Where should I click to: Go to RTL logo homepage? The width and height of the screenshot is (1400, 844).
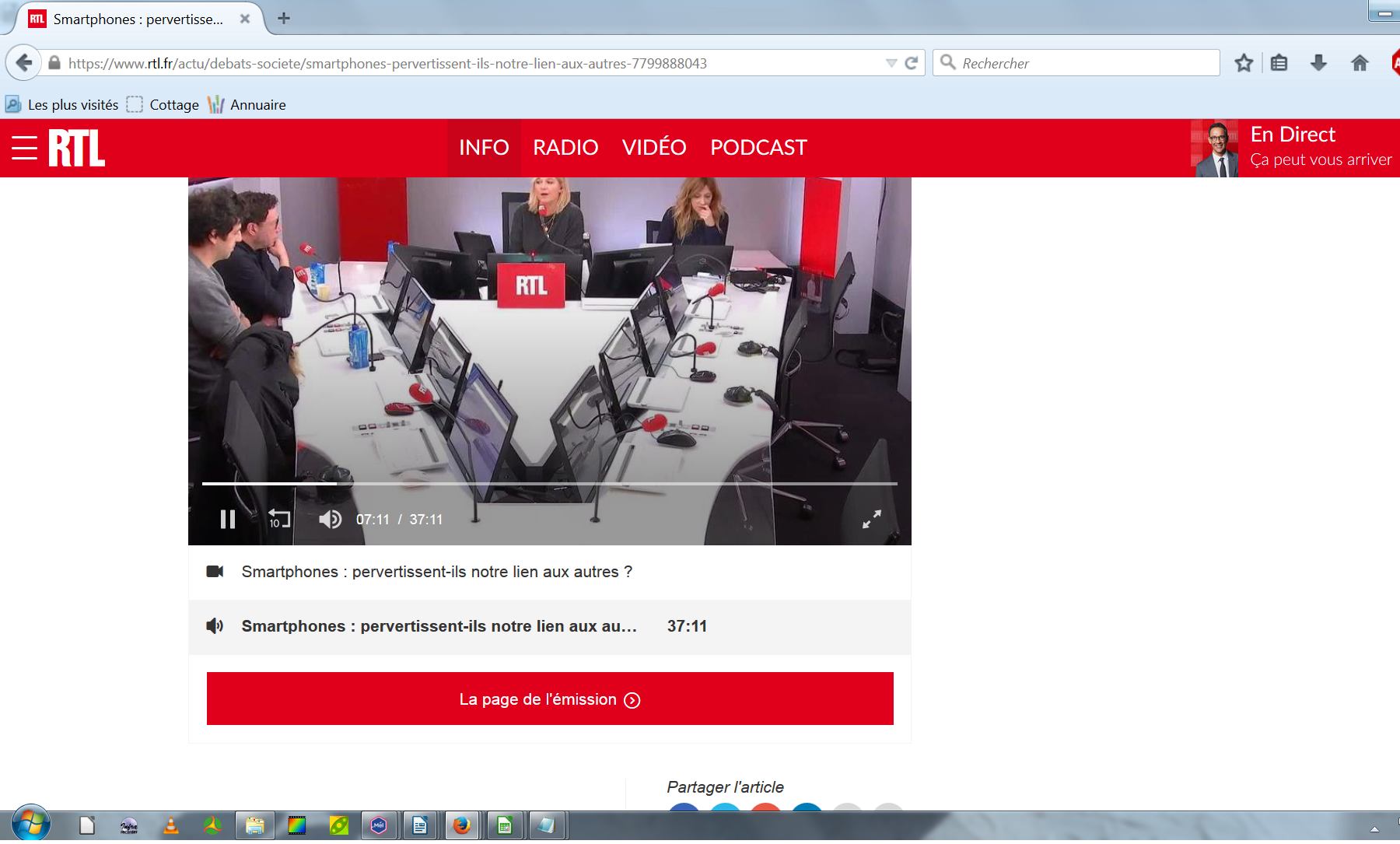76,148
